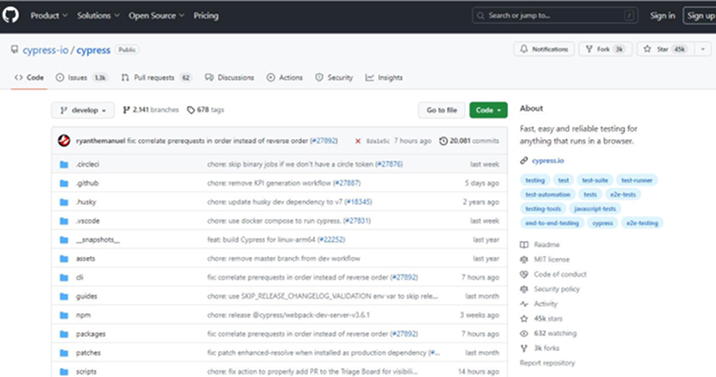Switch to the Code tab
The width and height of the screenshot is (716, 377).
tap(29, 78)
